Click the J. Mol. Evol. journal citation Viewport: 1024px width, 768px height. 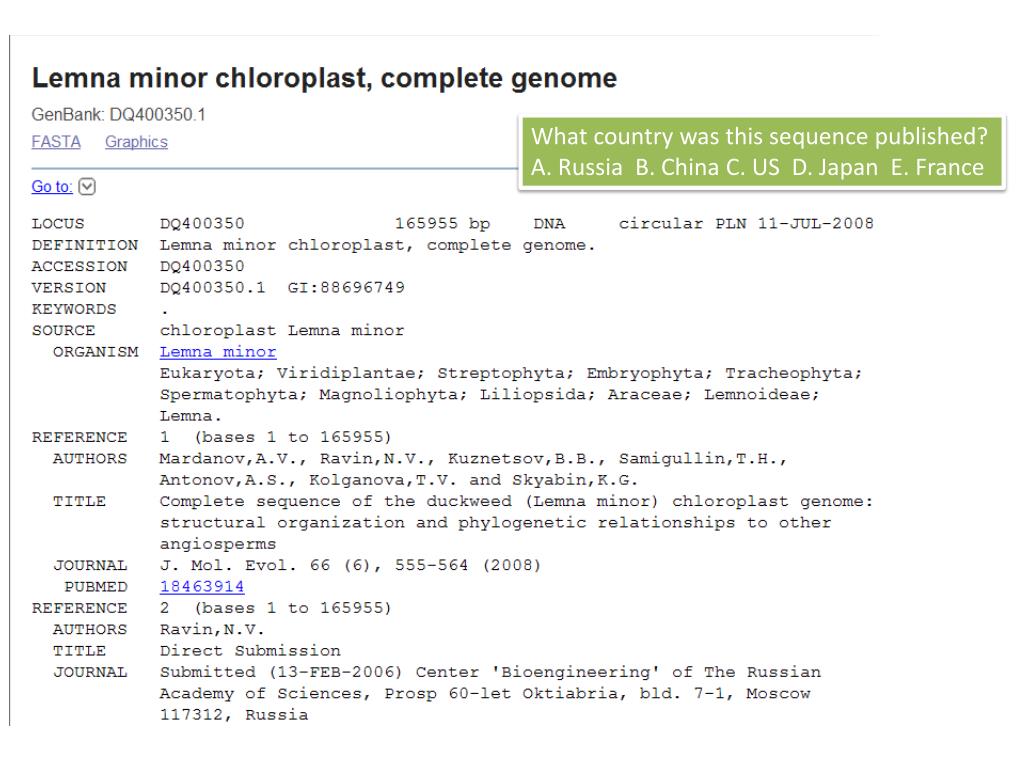(x=351, y=566)
